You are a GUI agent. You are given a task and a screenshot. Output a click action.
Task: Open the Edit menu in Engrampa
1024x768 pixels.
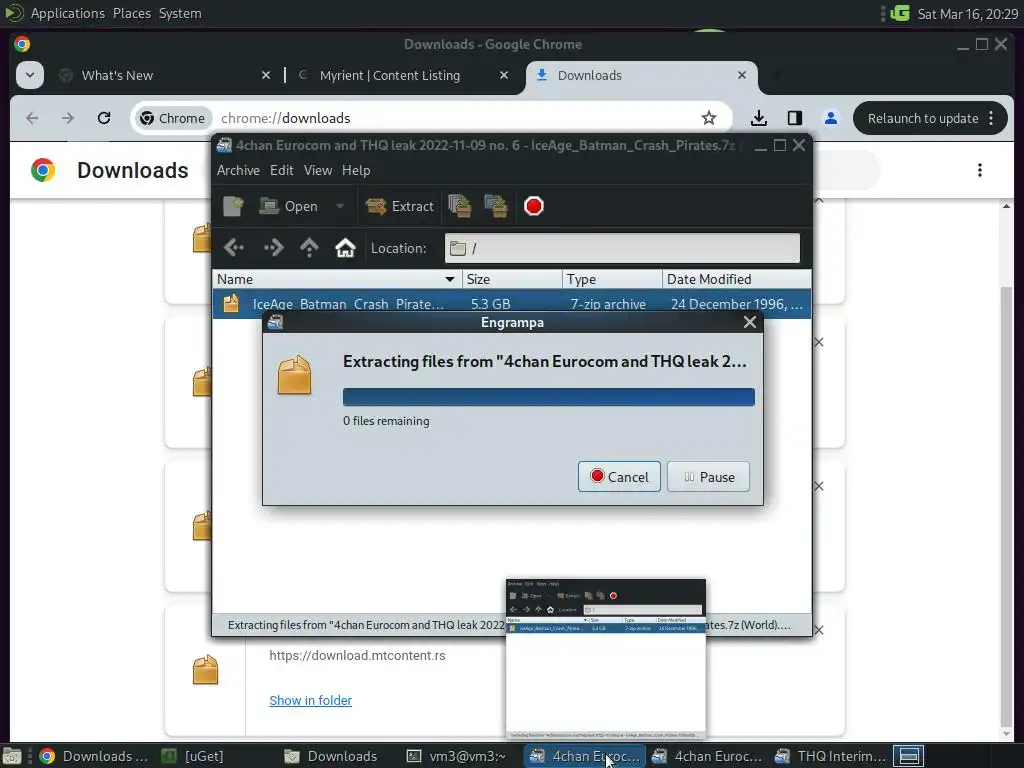(281, 170)
